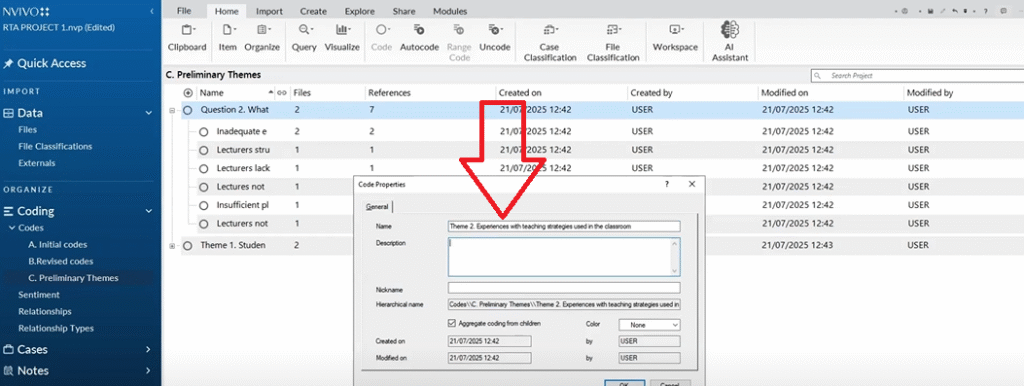
Task: Switch to the Share ribbon tab
Action: tap(404, 11)
